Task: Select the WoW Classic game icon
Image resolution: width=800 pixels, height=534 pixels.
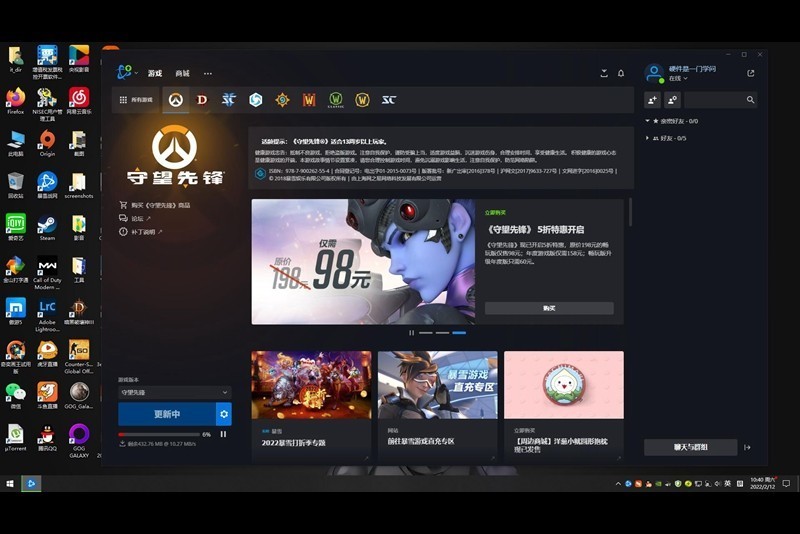Action: [x=336, y=100]
